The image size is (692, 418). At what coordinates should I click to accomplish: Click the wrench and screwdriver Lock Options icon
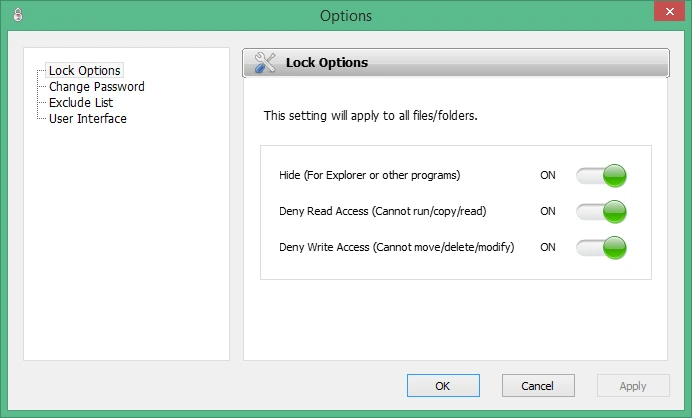[265, 62]
